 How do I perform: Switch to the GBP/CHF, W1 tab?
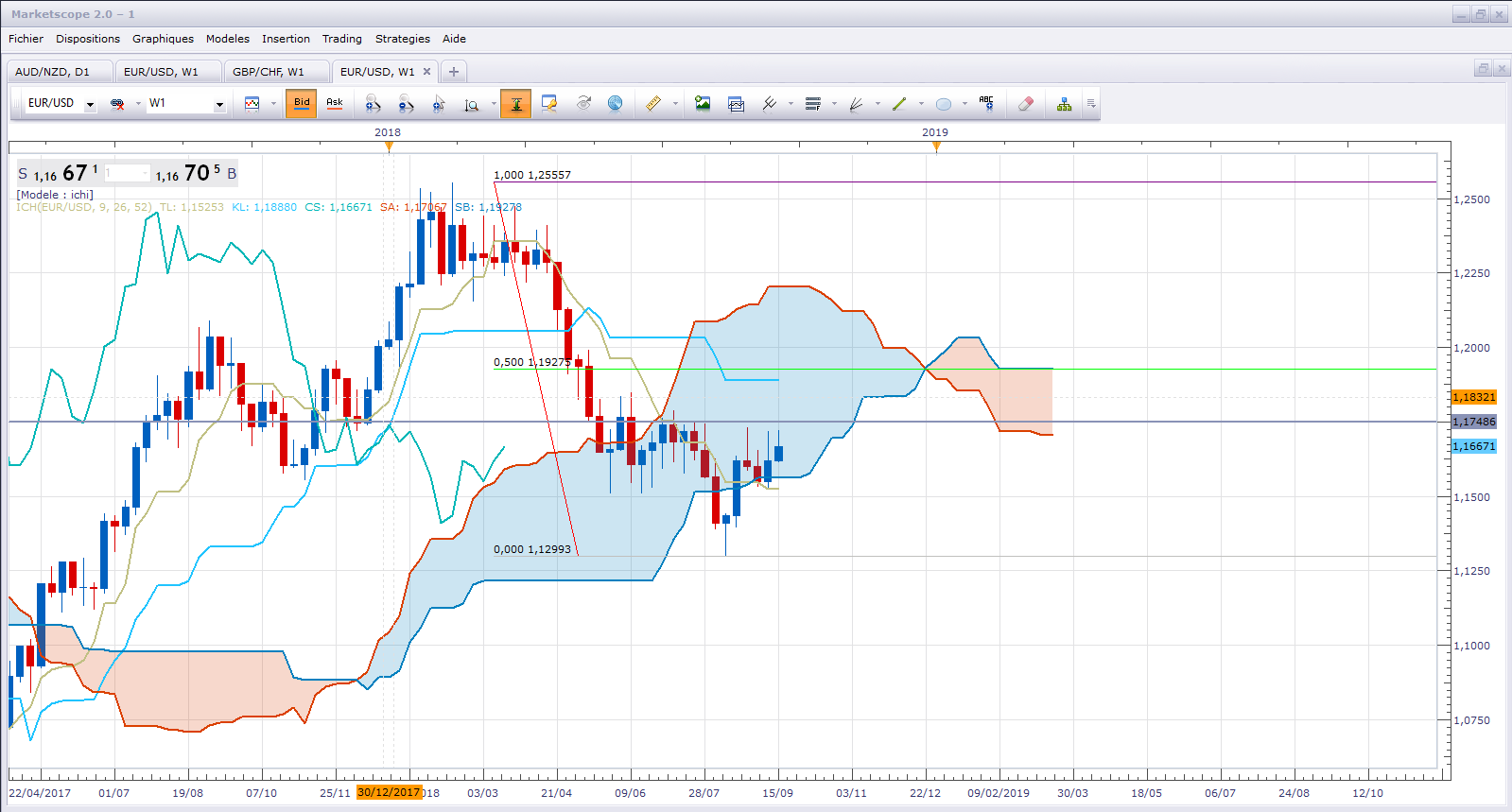[276, 72]
